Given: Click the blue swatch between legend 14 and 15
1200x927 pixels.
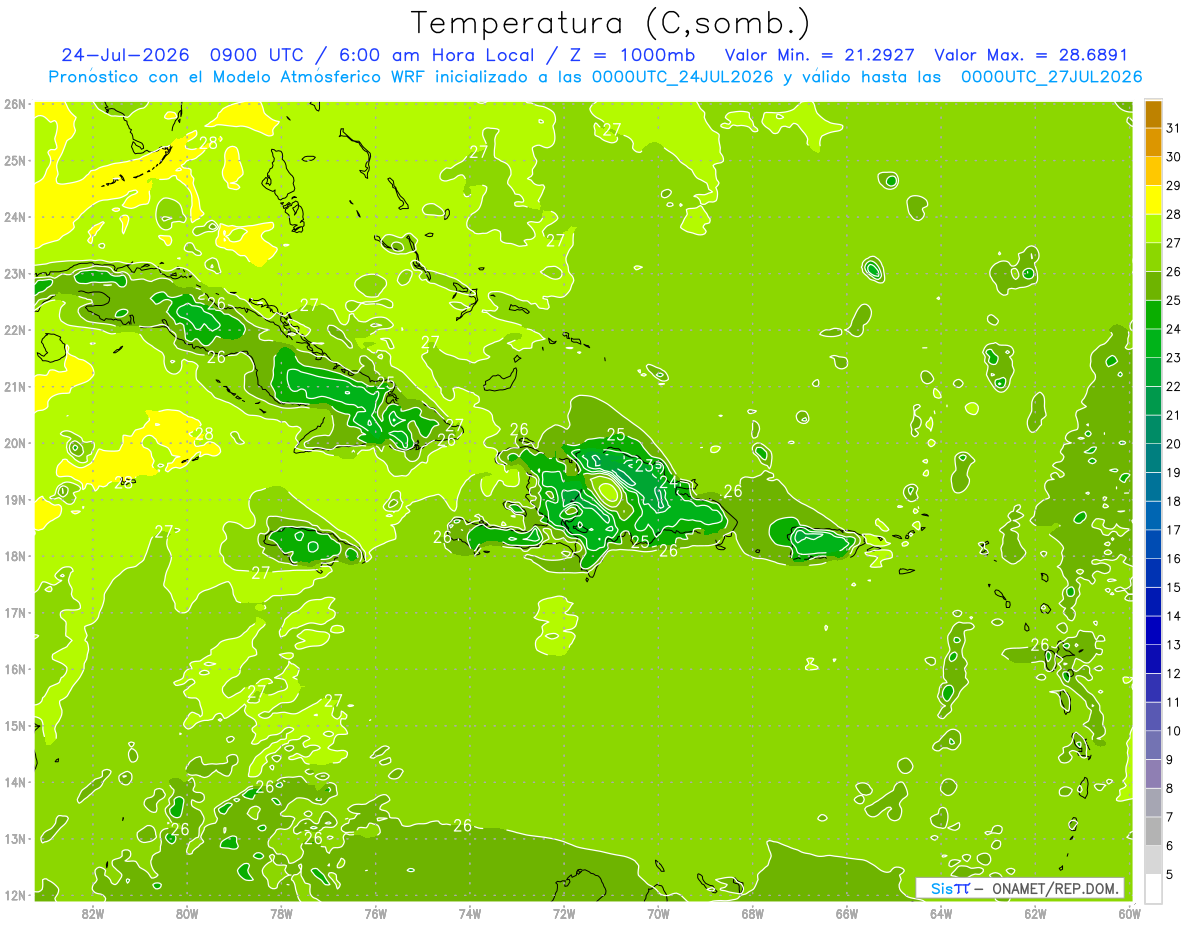Looking at the screenshot, I should pyautogui.click(x=1153, y=601).
